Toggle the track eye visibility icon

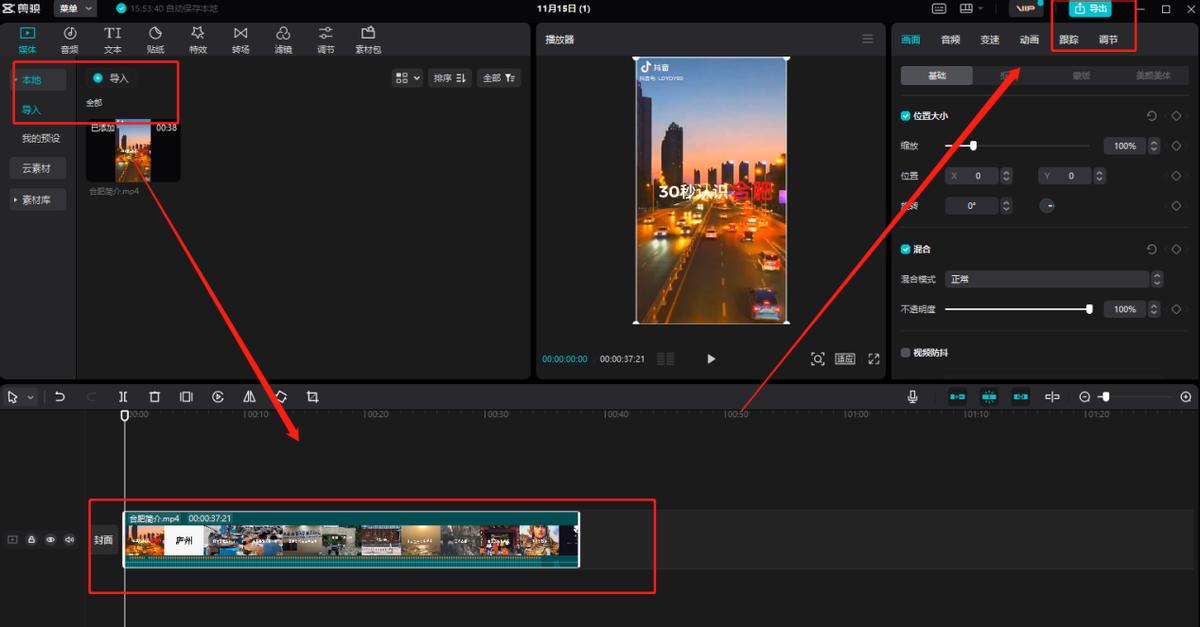(50, 540)
